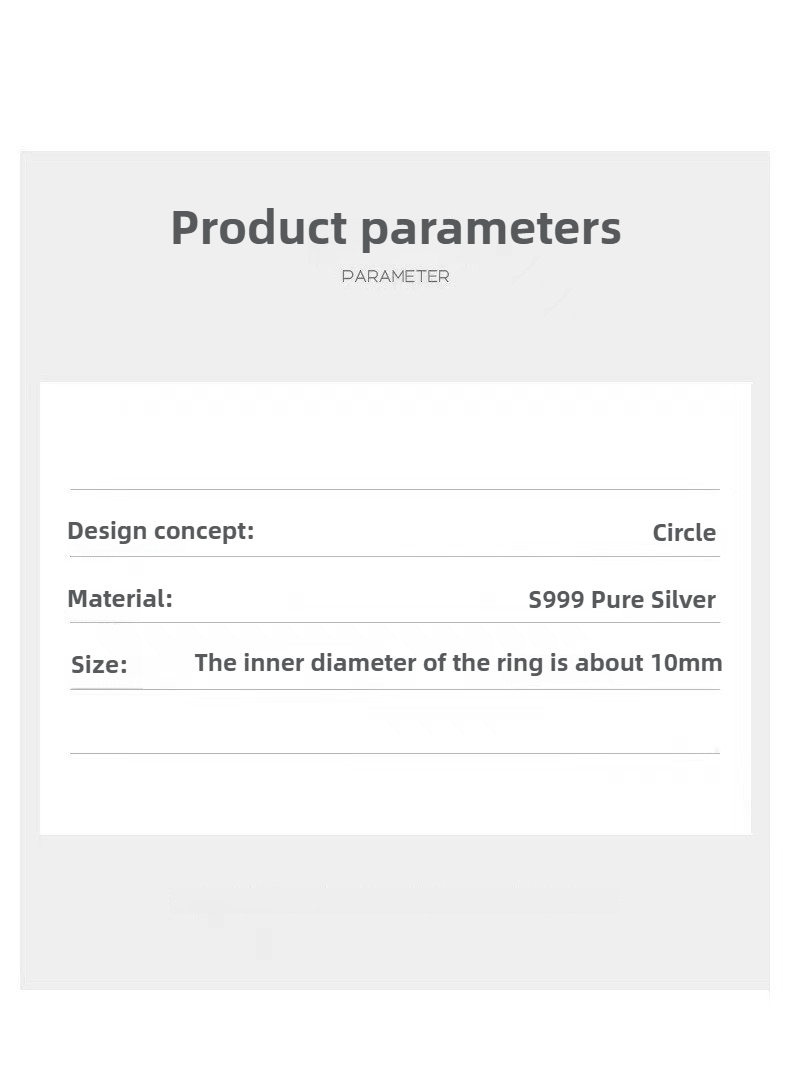Select the "S999 Pure Silver" value
The height and width of the screenshot is (1068, 790).
click(622, 599)
